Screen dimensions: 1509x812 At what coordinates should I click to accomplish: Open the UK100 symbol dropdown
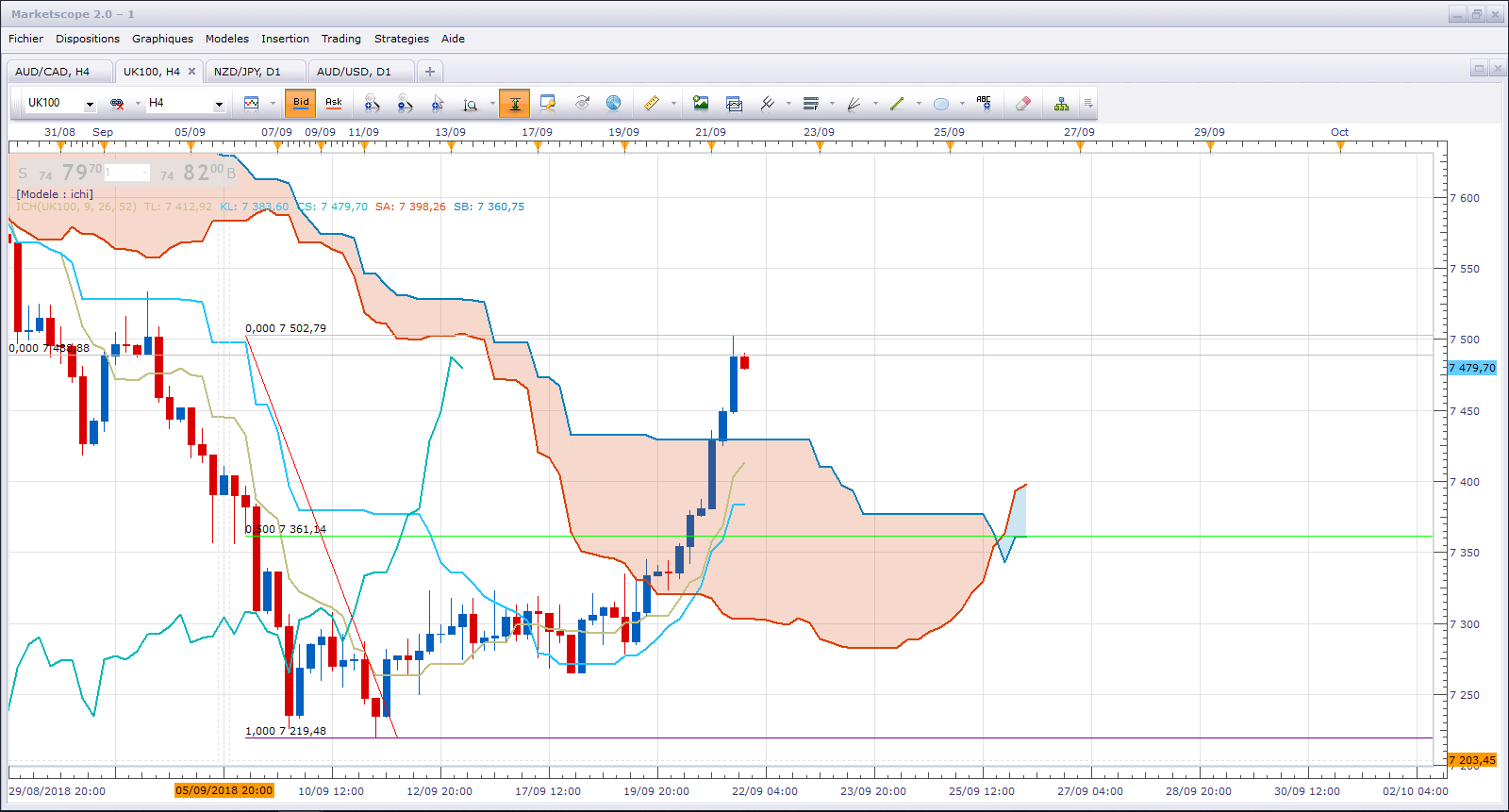point(90,105)
